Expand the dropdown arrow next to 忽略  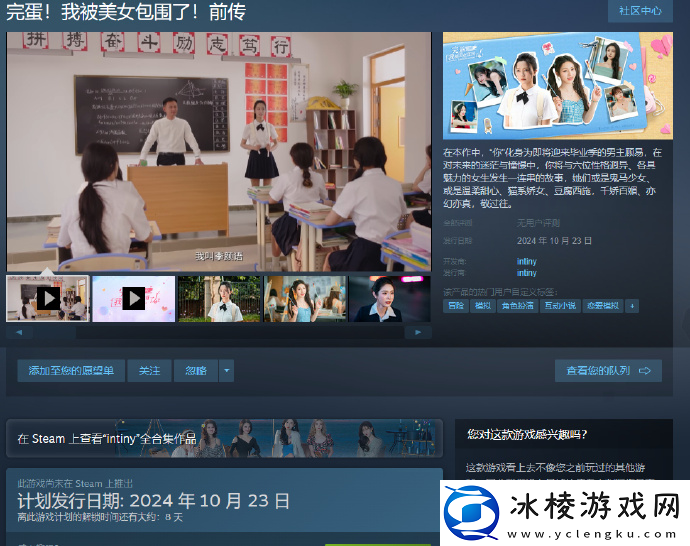coord(227,370)
